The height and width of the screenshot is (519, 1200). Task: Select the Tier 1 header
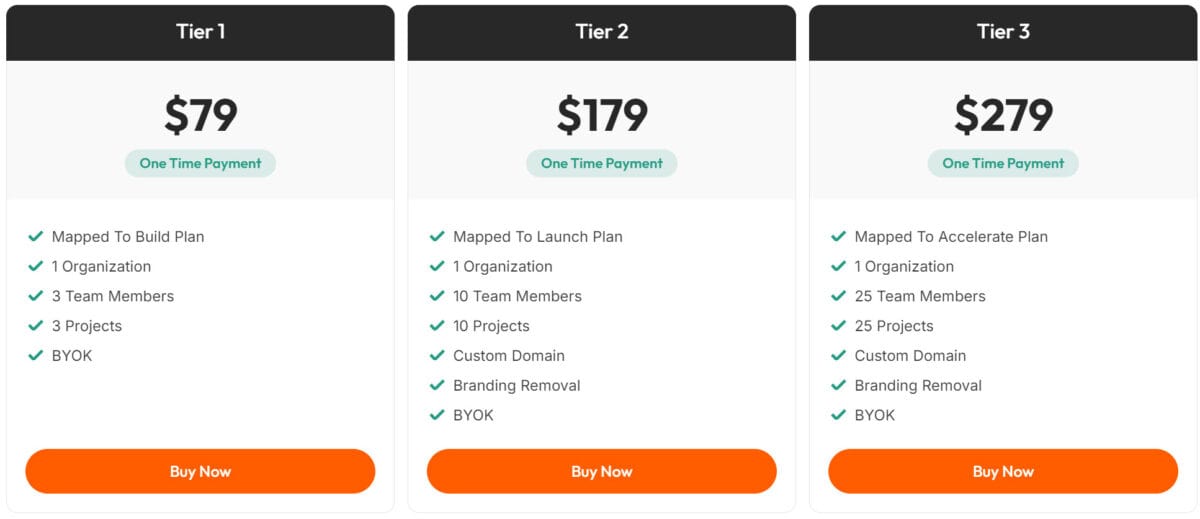pyautogui.click(x=200, y=32)
